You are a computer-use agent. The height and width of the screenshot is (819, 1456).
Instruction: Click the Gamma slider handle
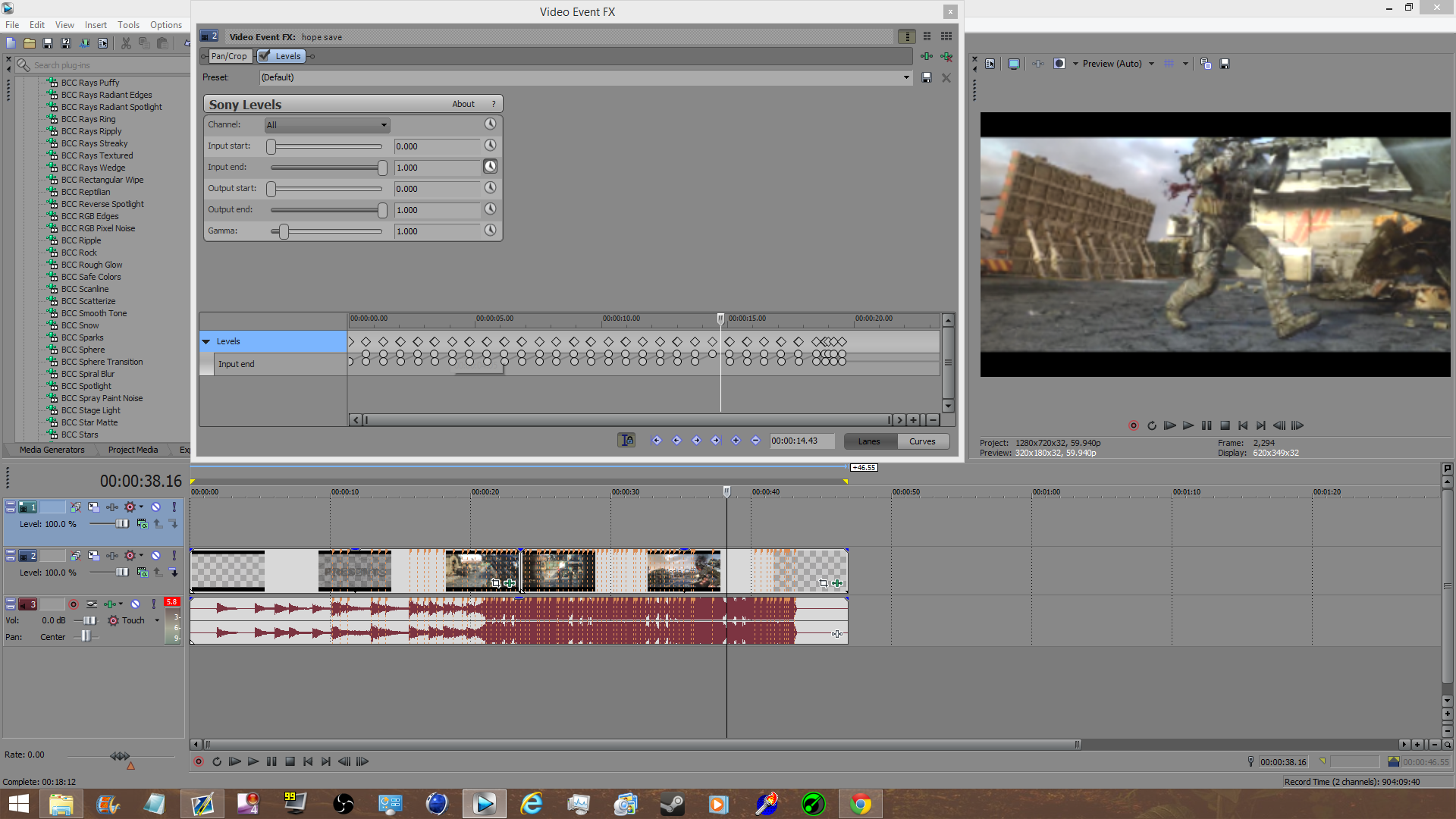[x=284, y=231]
